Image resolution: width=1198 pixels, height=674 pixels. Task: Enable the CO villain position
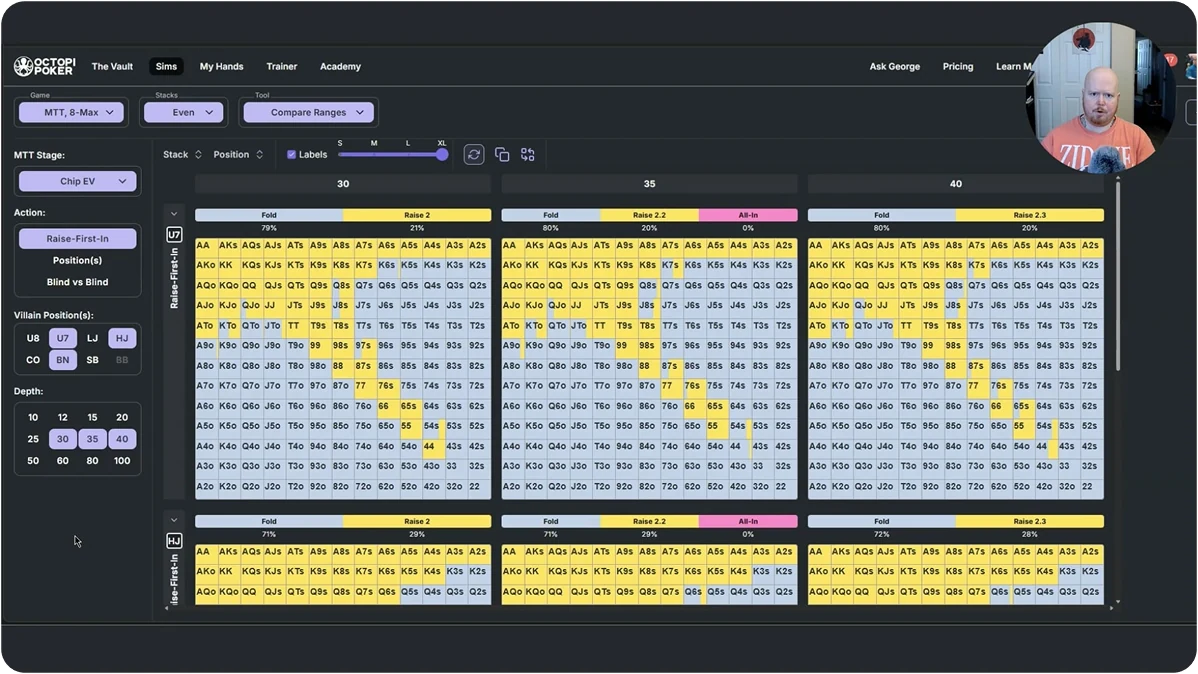click(33, 360)
